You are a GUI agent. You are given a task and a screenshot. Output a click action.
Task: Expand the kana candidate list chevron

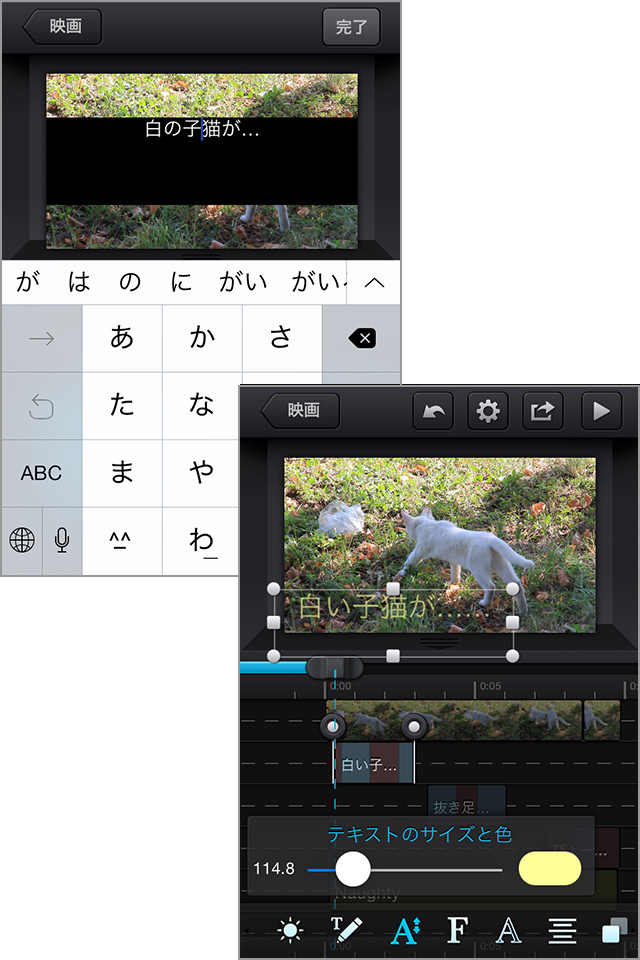coord(374,283)
